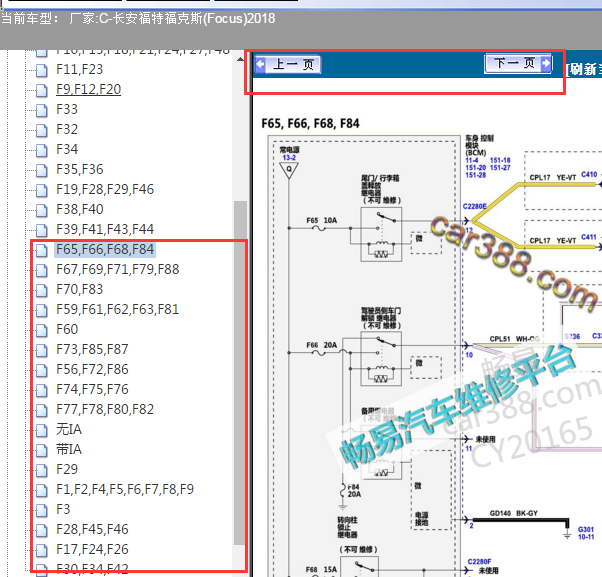Click the page icon beside 无IA
This screenshot has width=602, height=577.
(x=41, y=430)
